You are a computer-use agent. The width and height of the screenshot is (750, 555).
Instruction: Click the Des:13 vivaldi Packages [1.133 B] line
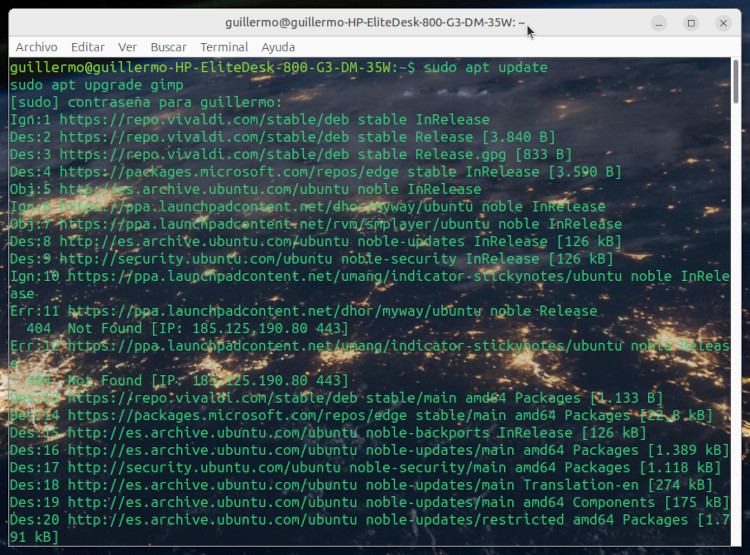[x=337, y=398]
